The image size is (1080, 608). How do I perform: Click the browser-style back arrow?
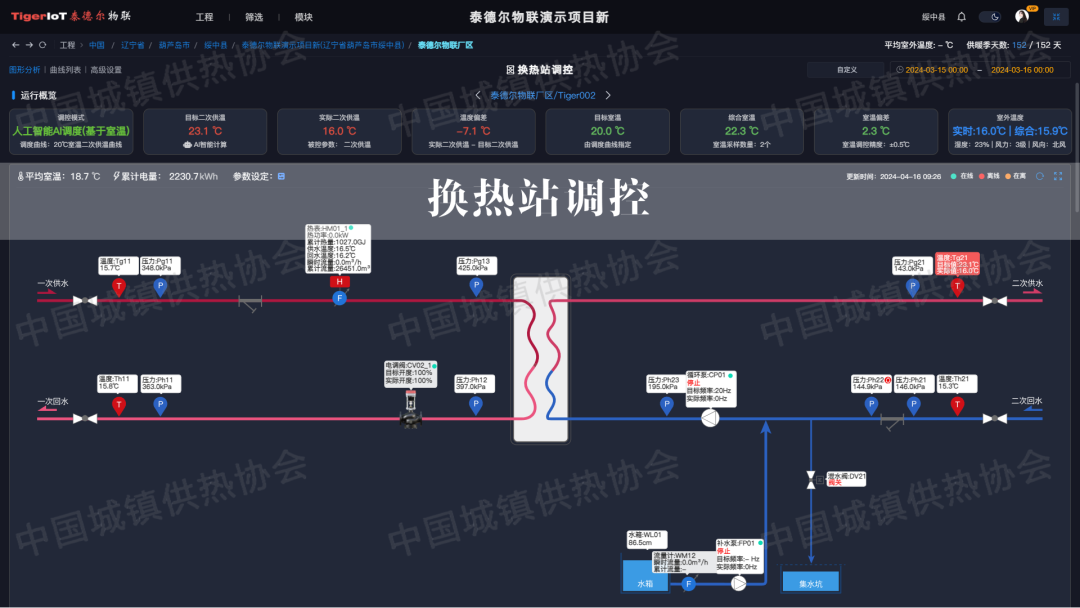pos(15,45)
